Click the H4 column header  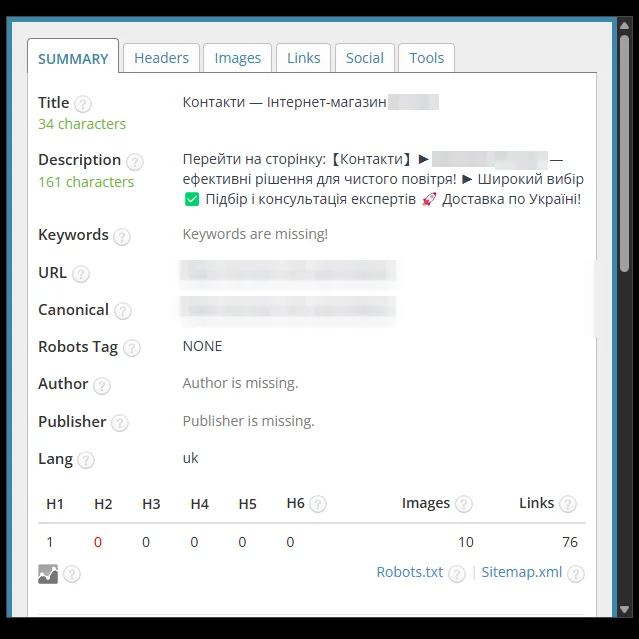coord(200,504)
